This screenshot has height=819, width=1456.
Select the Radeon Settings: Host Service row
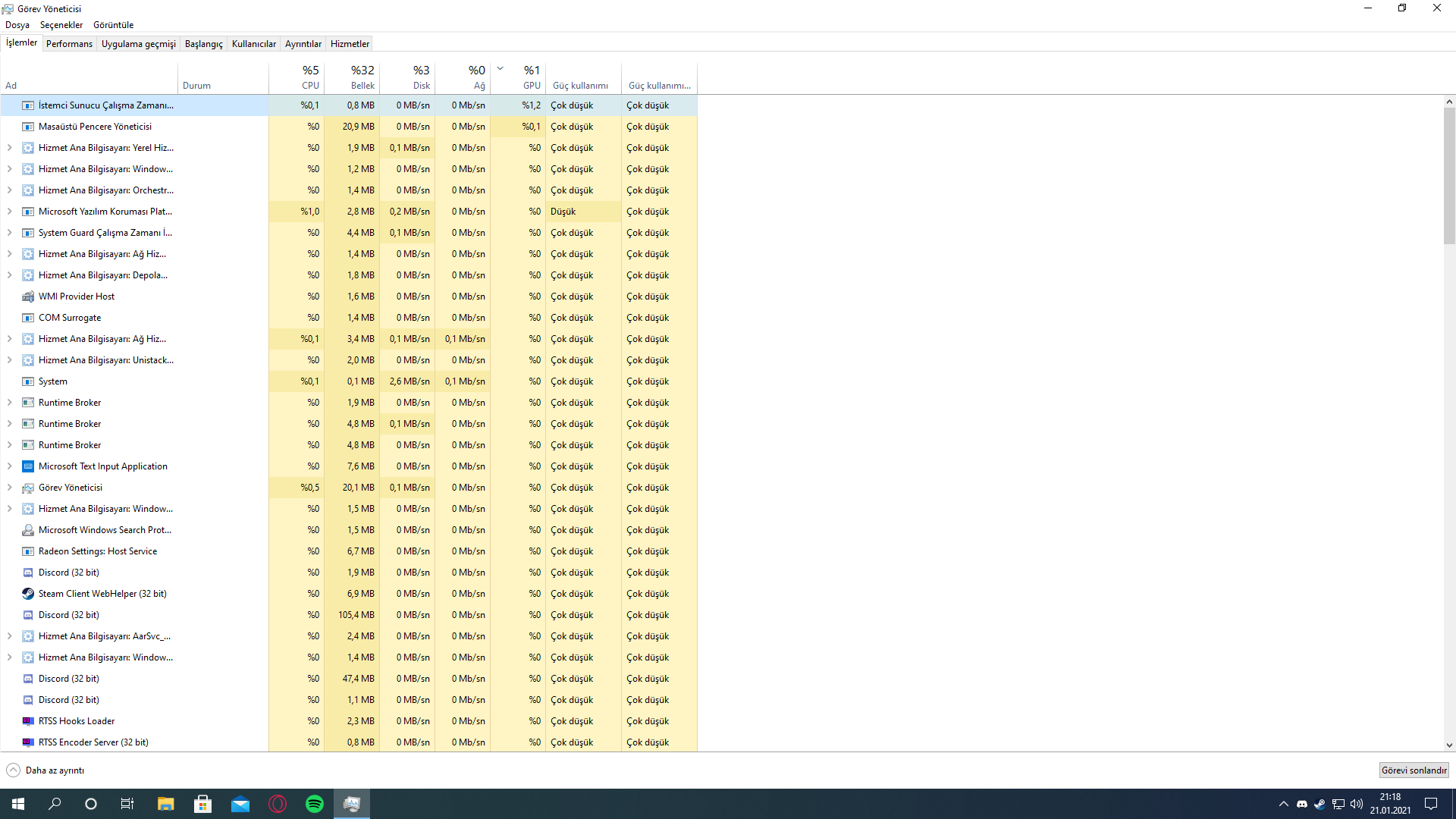tap(98, 551)
